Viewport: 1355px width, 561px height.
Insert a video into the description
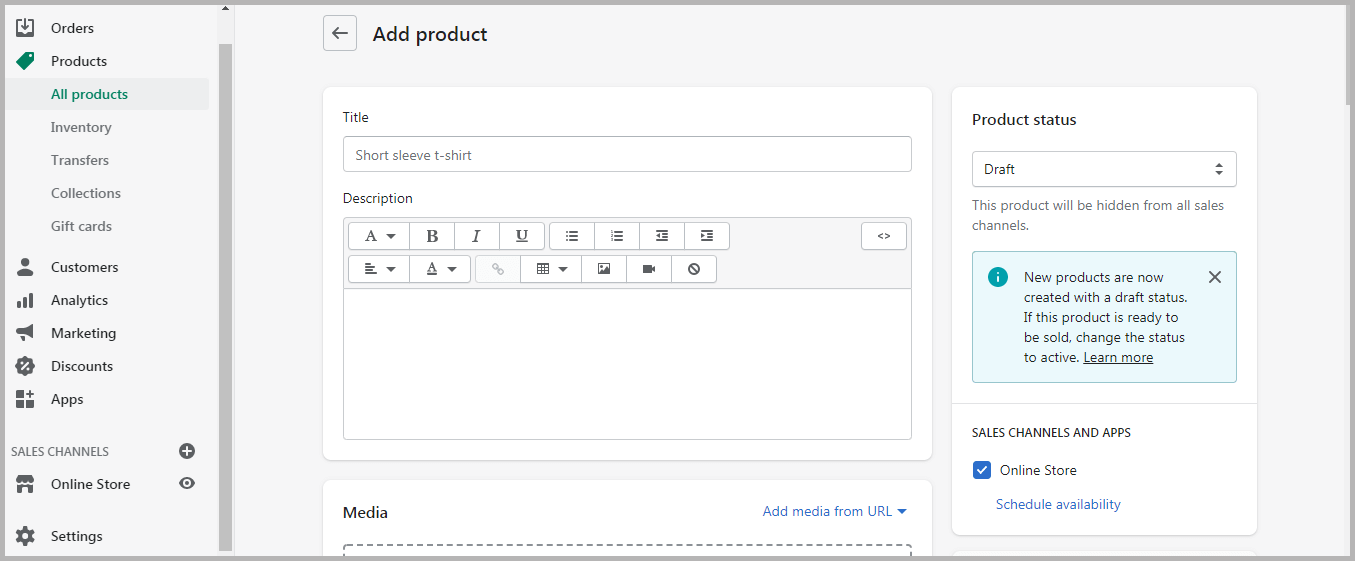coord(649,269)
